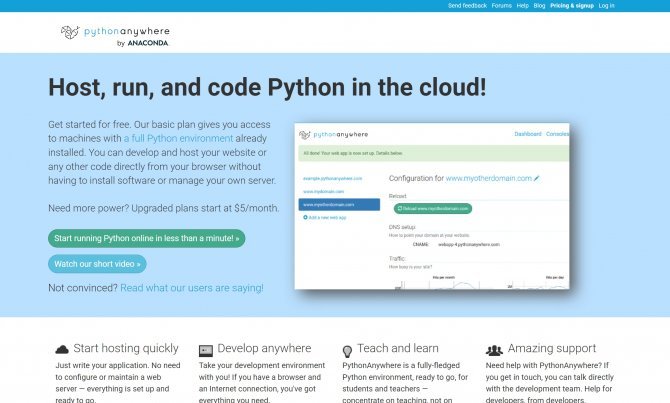Click the Upgraded plans start at $5/month text

[x=205, y=208]
